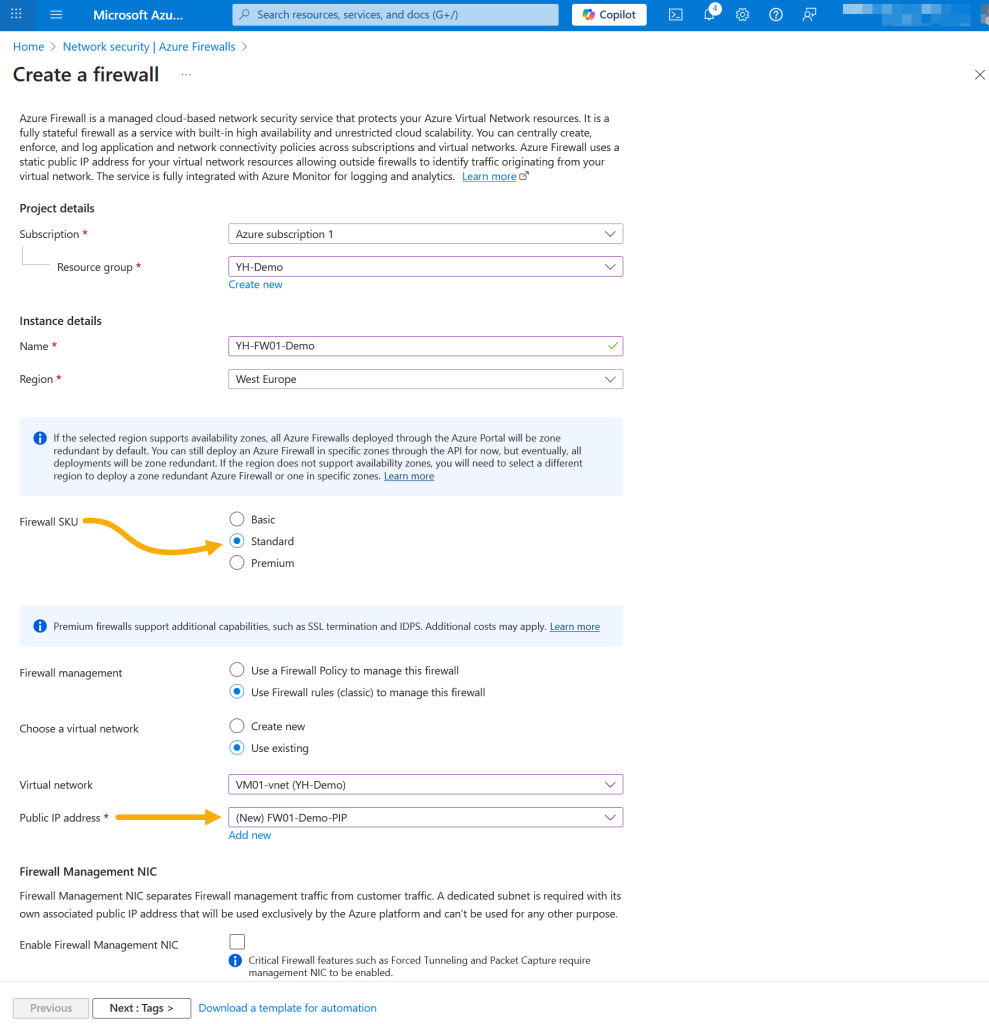Open the feedback icon in header

point(809,14)
